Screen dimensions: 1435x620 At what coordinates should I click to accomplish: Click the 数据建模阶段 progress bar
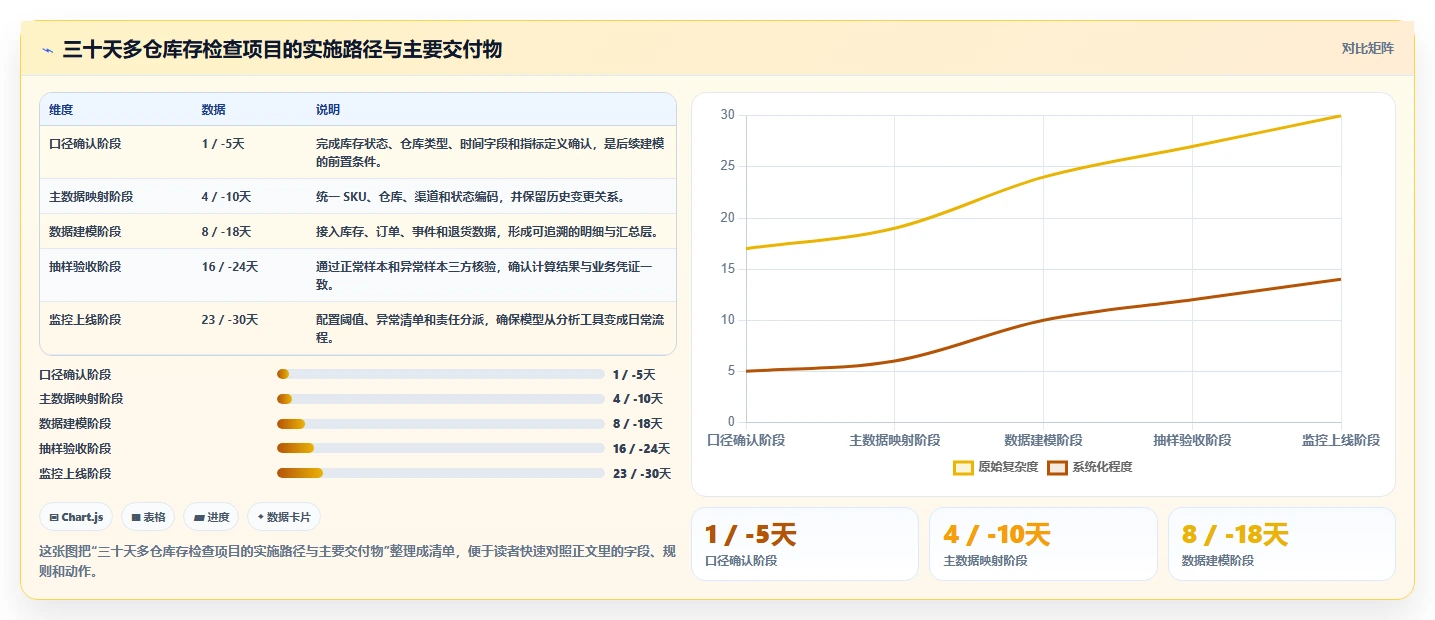click(x=441, y=424)
